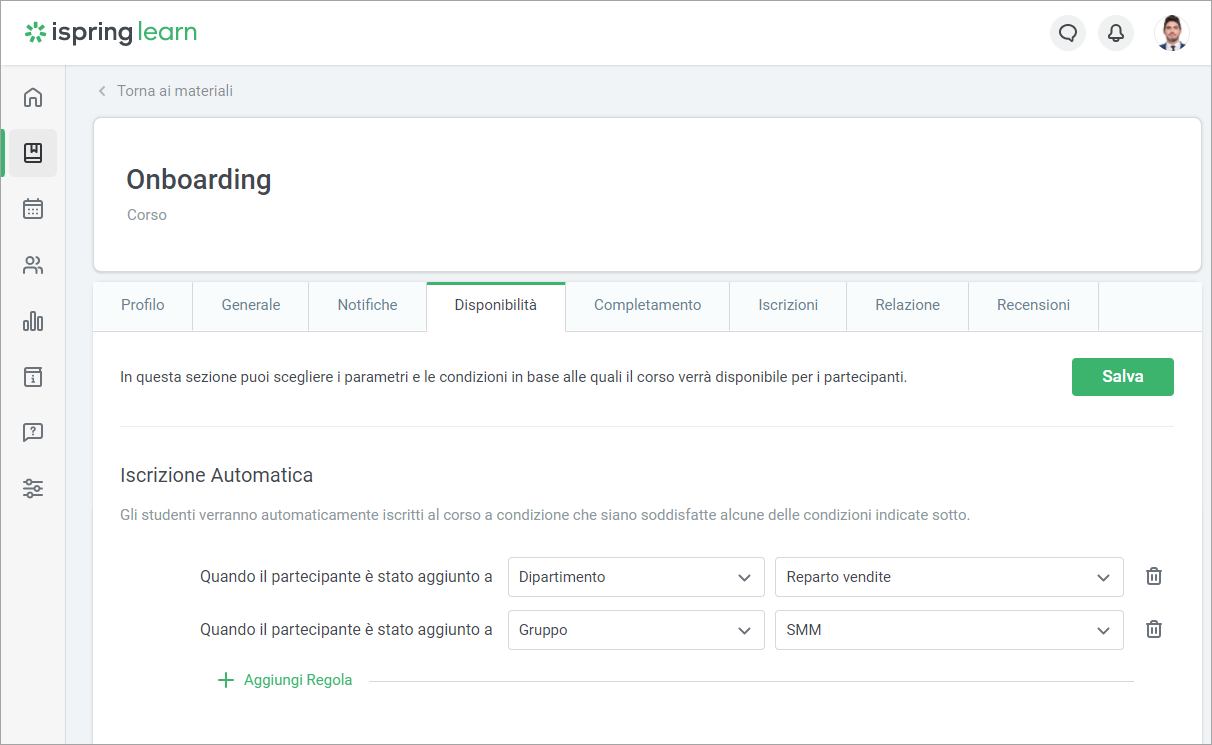Switch to the Notifiche tab
The height and width of the screenshot is (745, 1212).
click(367, 305)
